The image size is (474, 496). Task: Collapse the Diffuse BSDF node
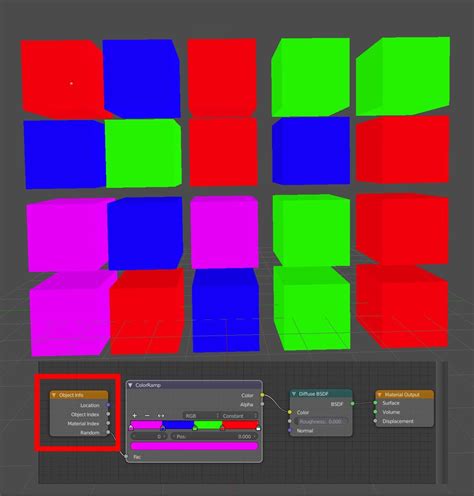[294, 394]
